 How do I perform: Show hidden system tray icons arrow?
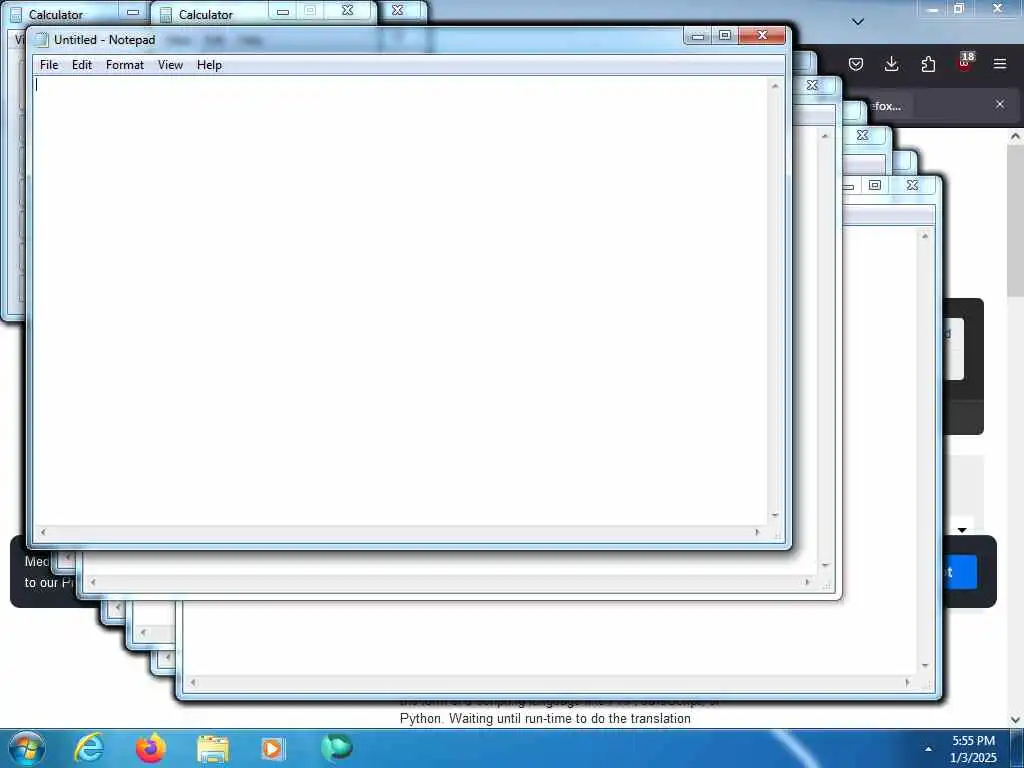click(x=928, y=749)
